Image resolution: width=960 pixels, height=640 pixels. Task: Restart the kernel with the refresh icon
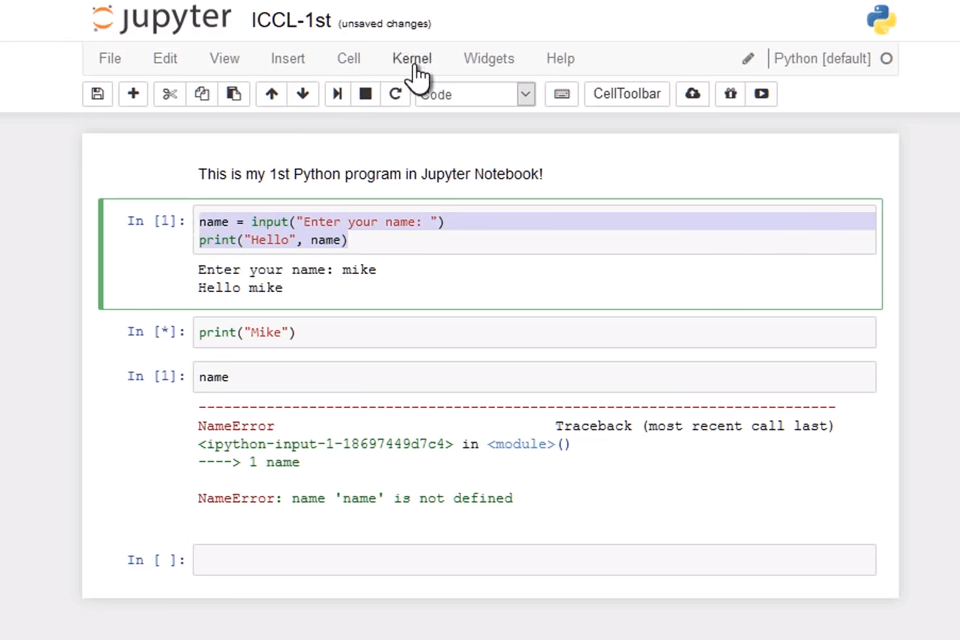[x=395, y=93]
